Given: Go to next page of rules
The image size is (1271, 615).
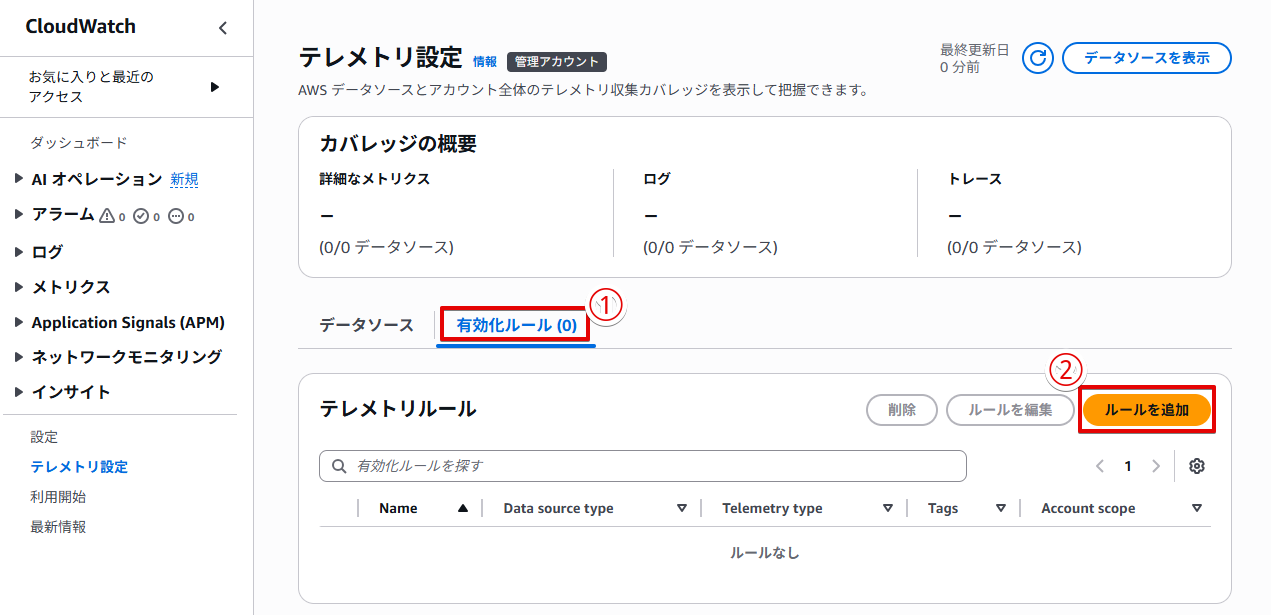Looking at the screenshot, I should pyautogui.click(x=1156, y=466).
